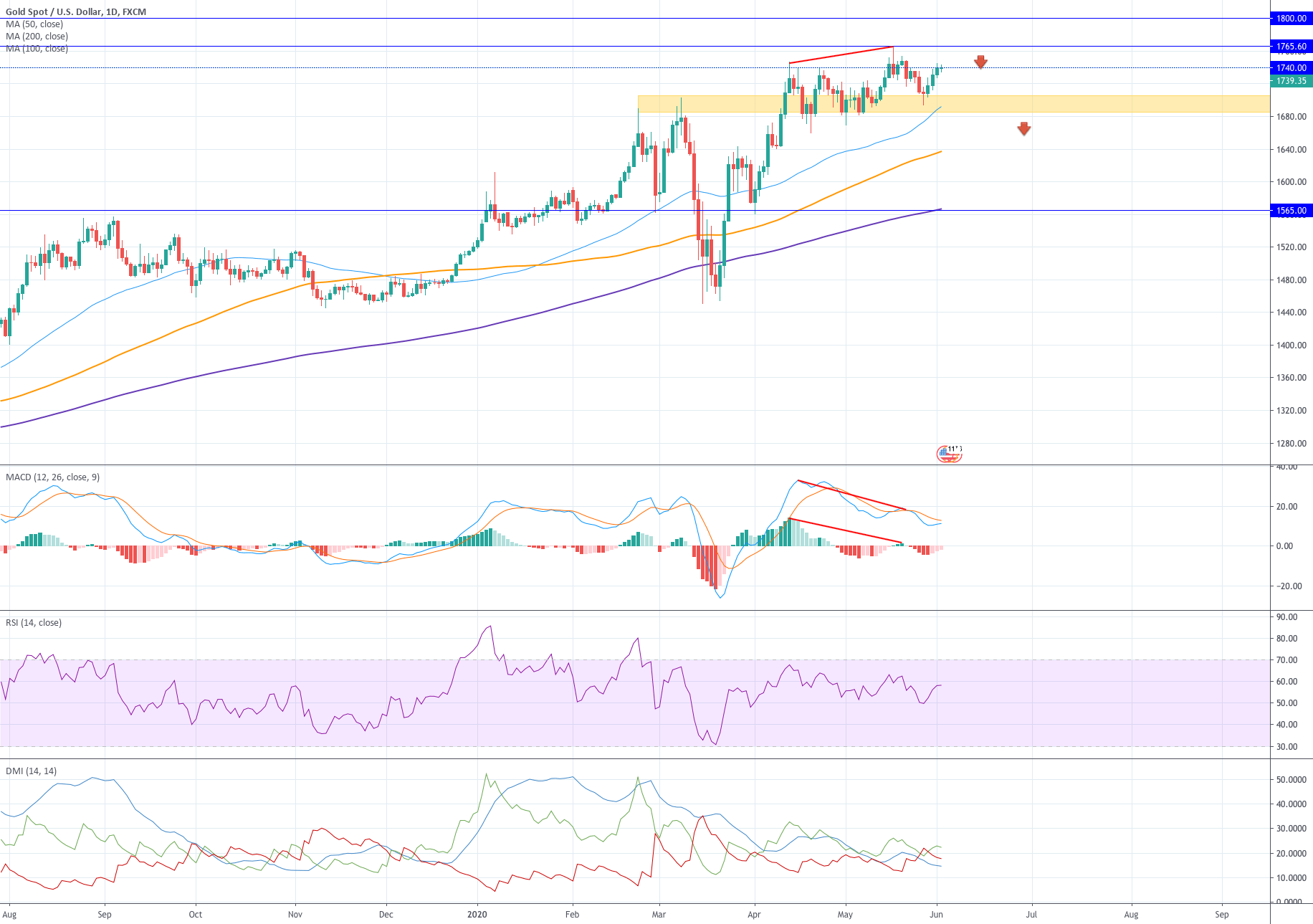Select the second red arrow below the resistance
This screenshot has height=924, width=1313.
(x=1024, y=130)
